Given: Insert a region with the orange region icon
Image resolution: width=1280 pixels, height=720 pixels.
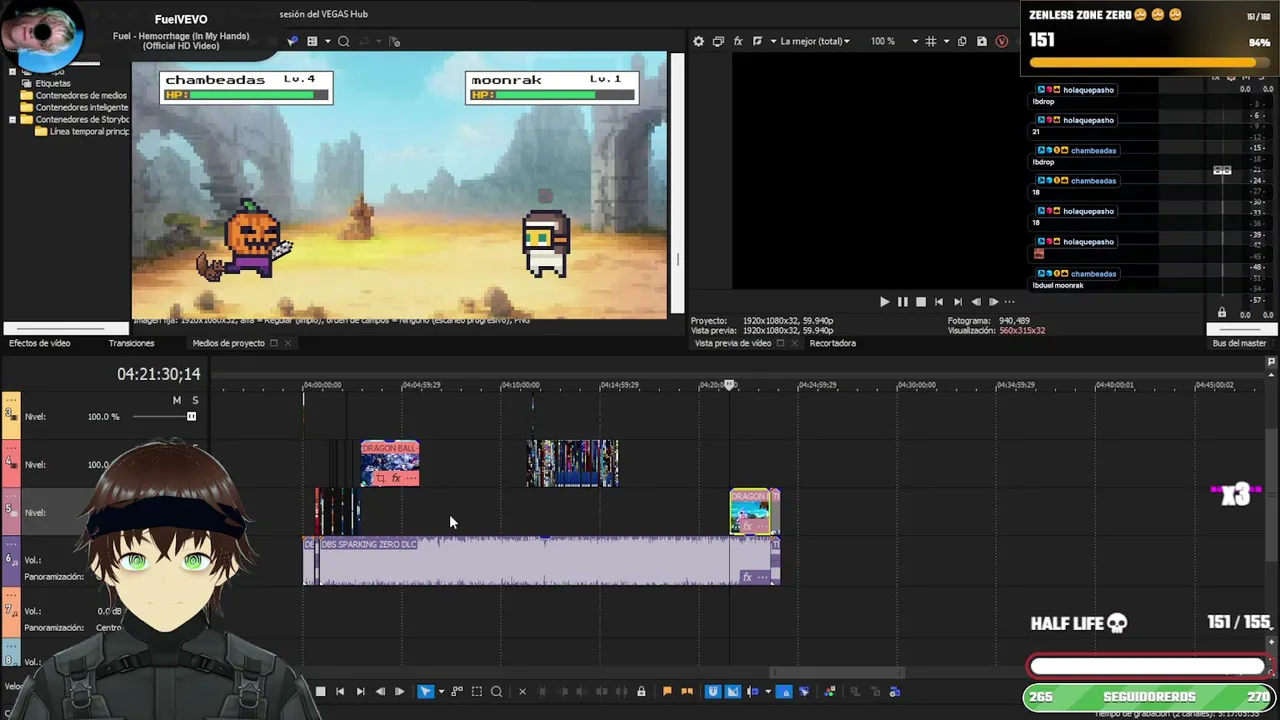Looking at the screenshot, I should 686,691.
